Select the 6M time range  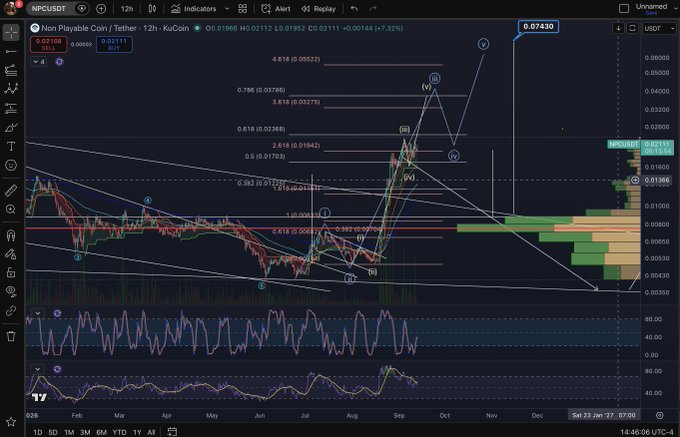tap(101, 432)
